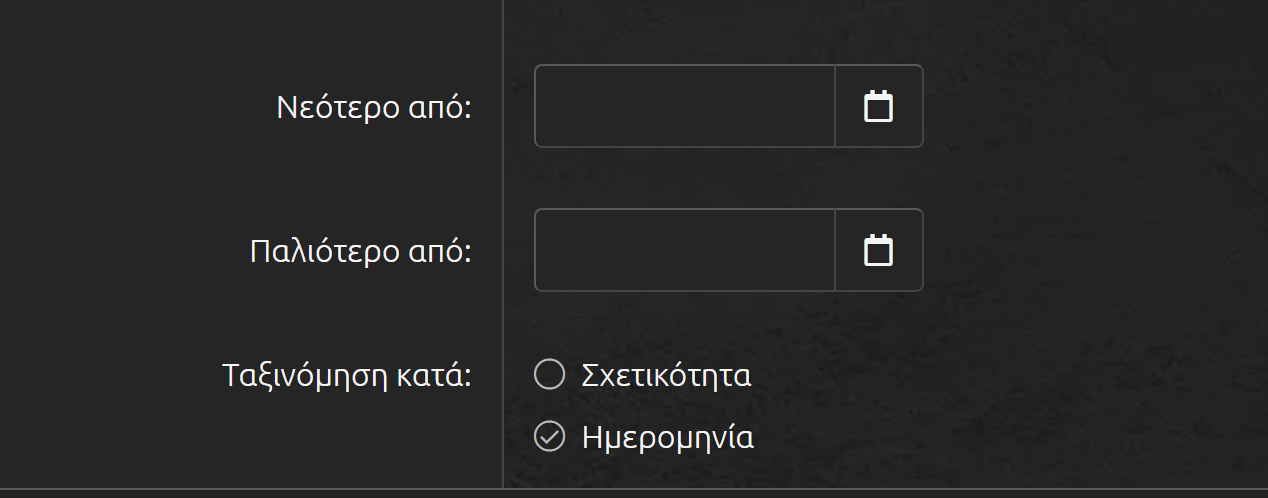Open the calendar for Νεότερο από
Image resolution: width=1268 pixels, height=498 pixels.
click(878, 106)
